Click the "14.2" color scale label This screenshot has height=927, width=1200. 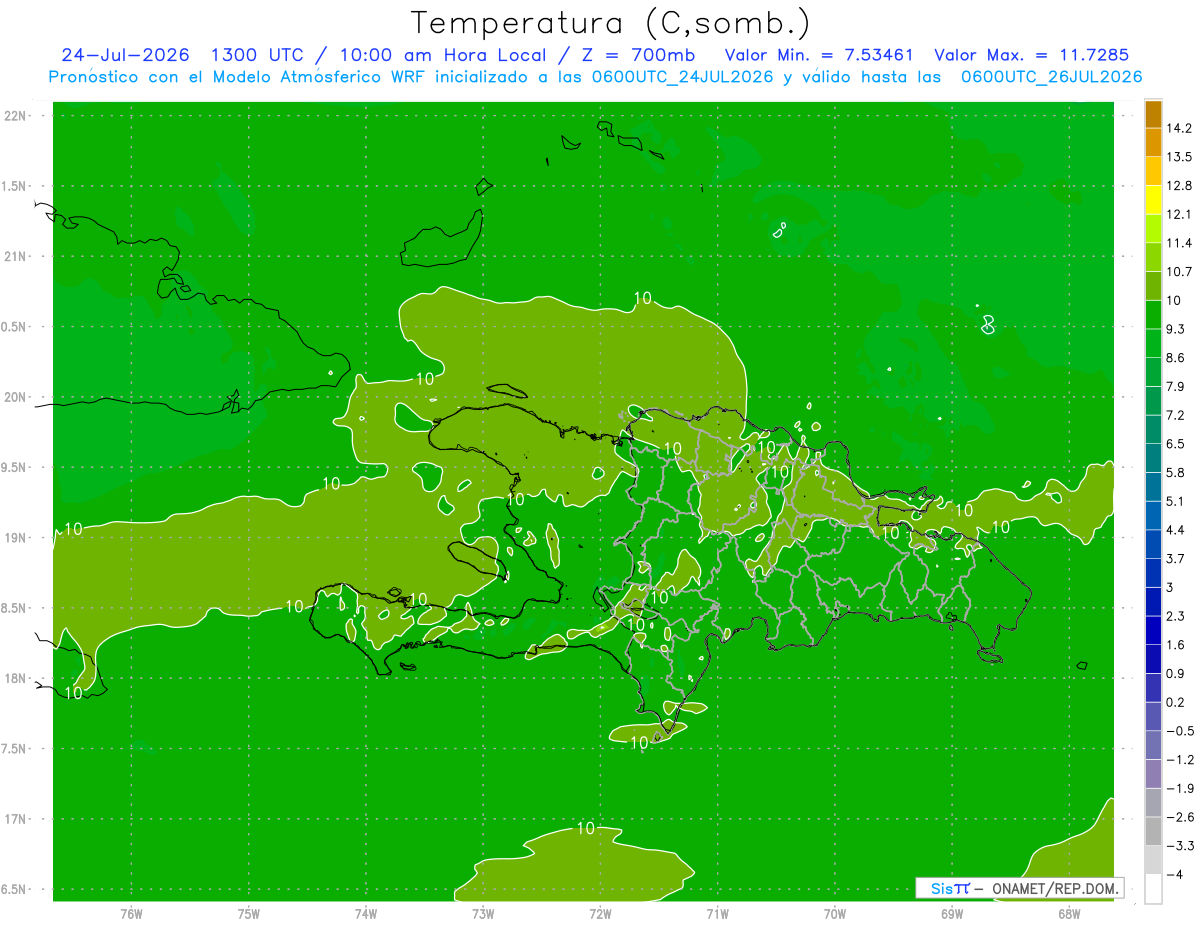pos(1180,128)
